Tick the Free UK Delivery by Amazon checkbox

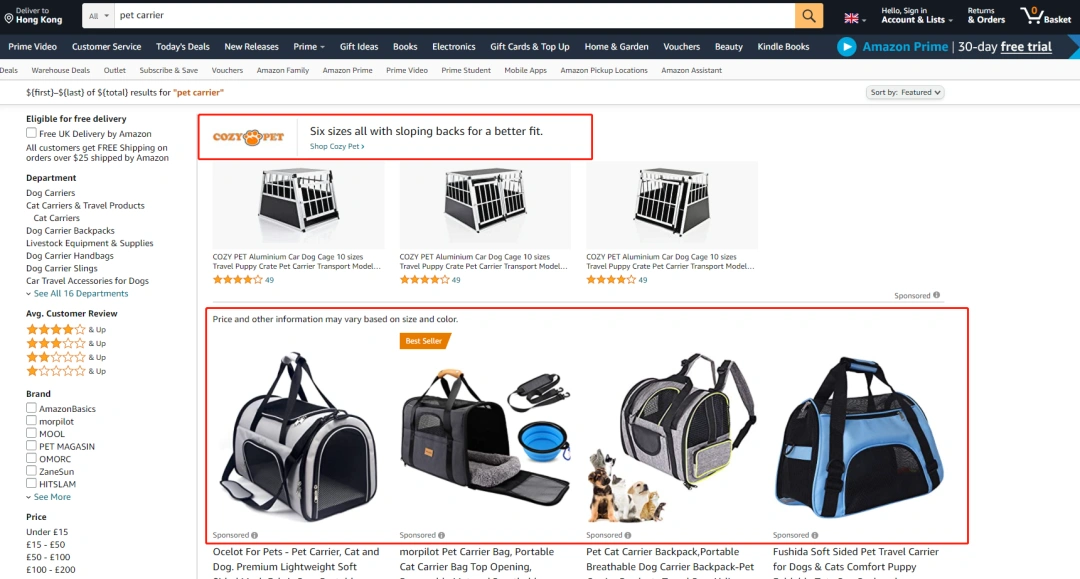tap(31, 133)
